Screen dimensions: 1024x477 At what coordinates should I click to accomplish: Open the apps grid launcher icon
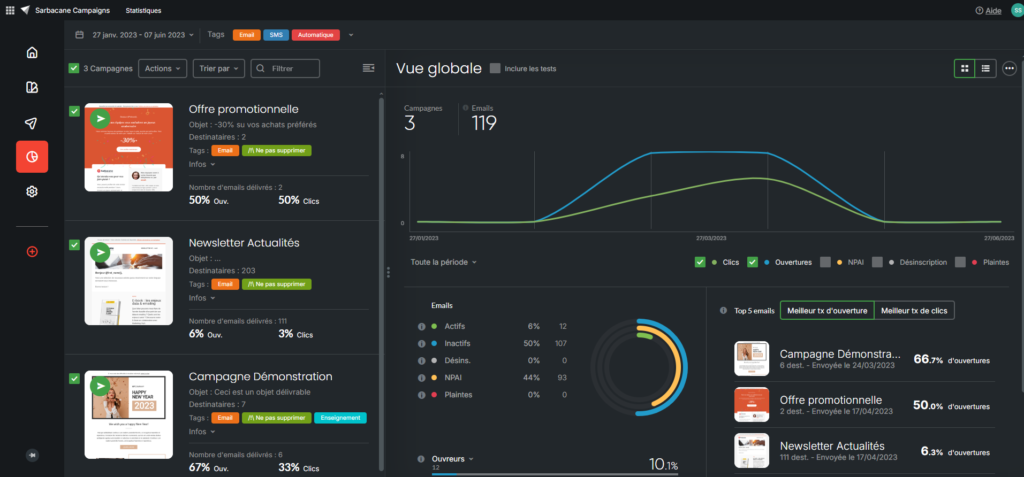10,10
